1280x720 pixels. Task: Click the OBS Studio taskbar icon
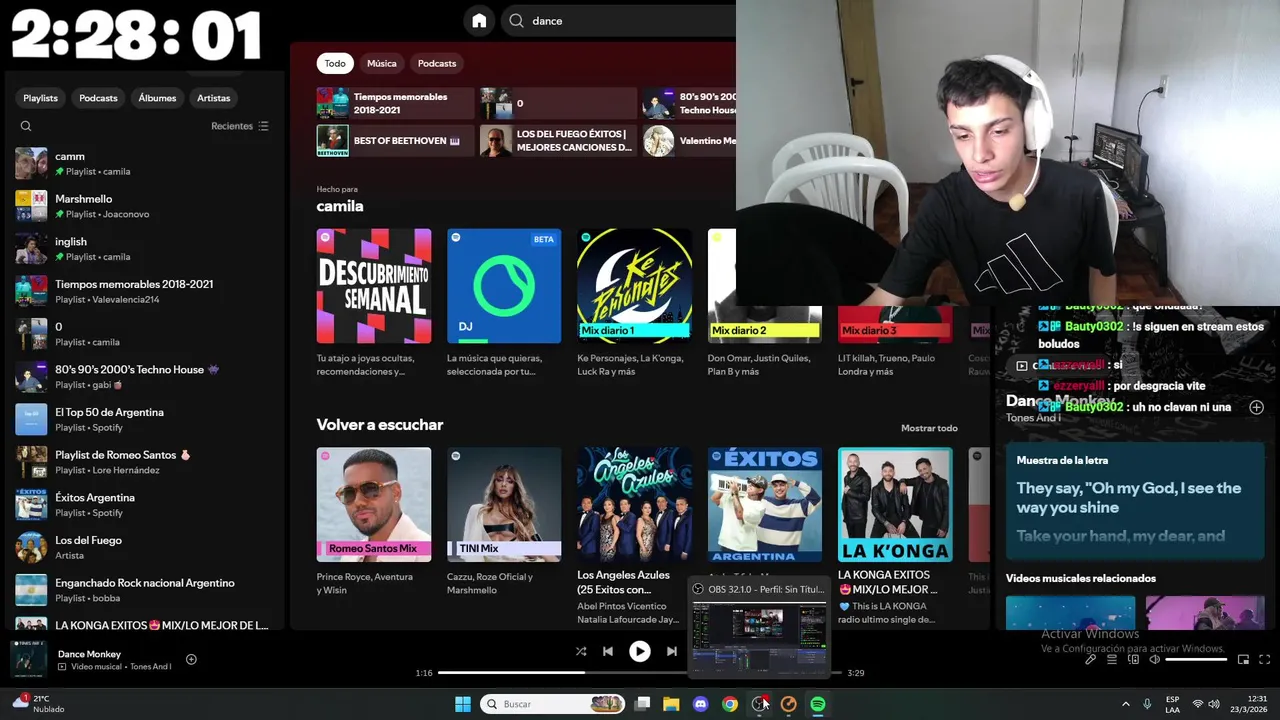[759, 704]
